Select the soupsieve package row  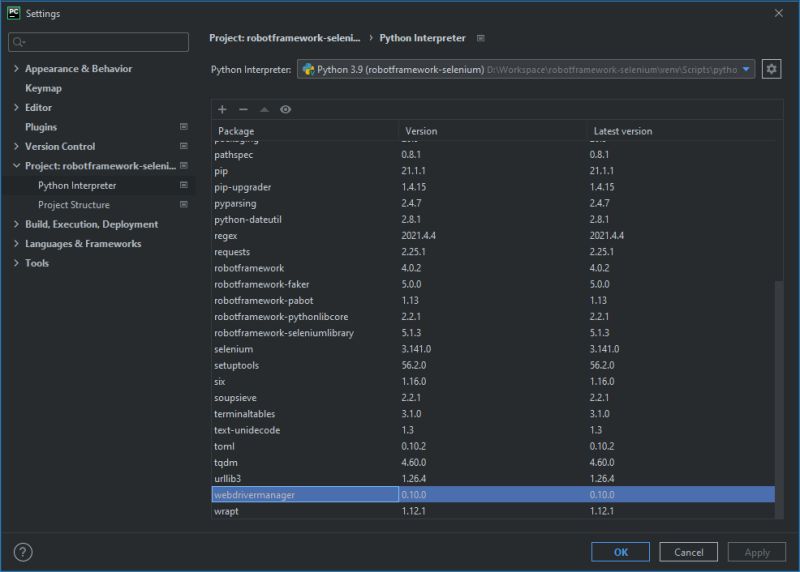[x=493, y=397]
